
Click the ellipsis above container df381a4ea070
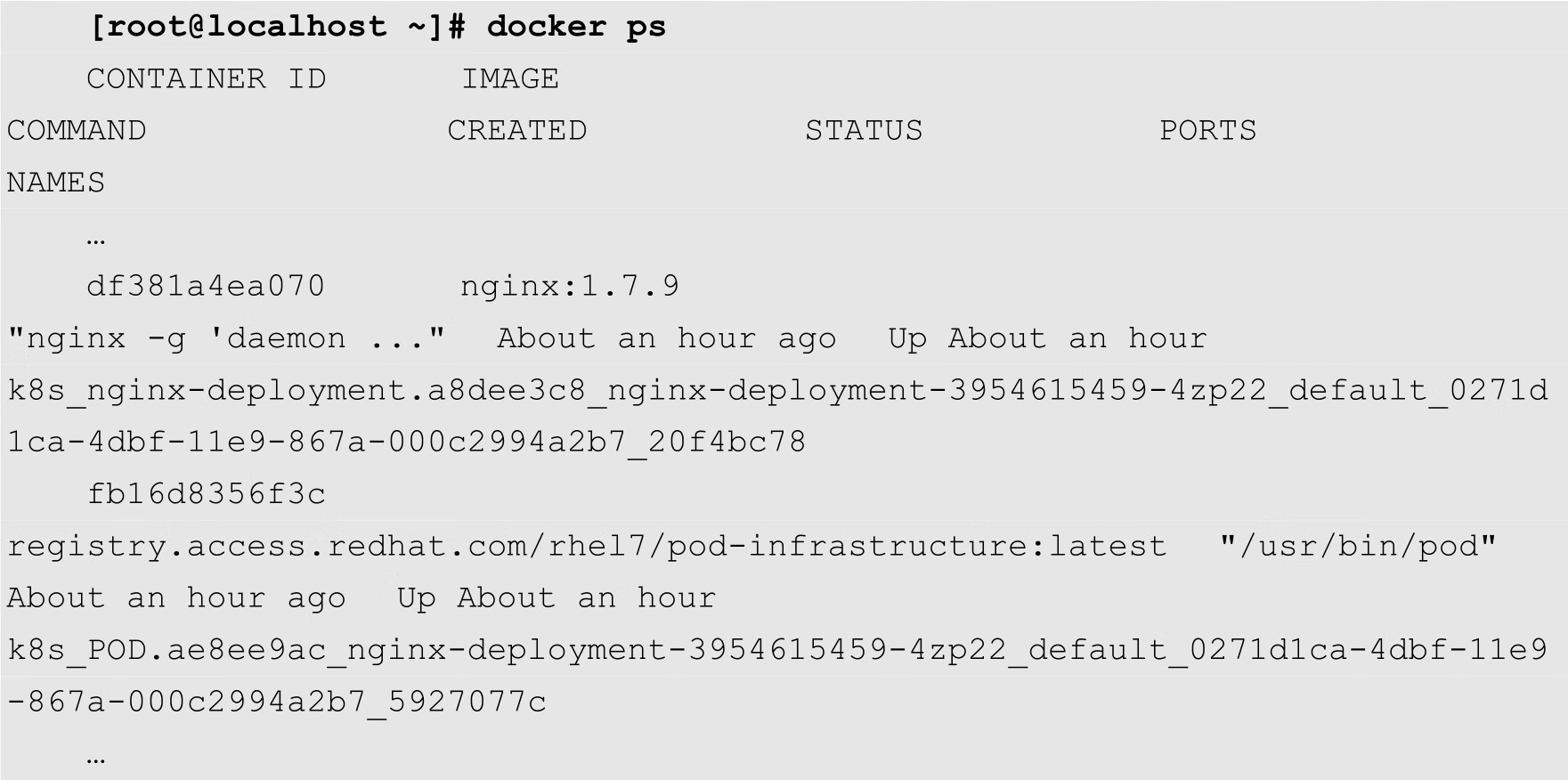[96, 239]
